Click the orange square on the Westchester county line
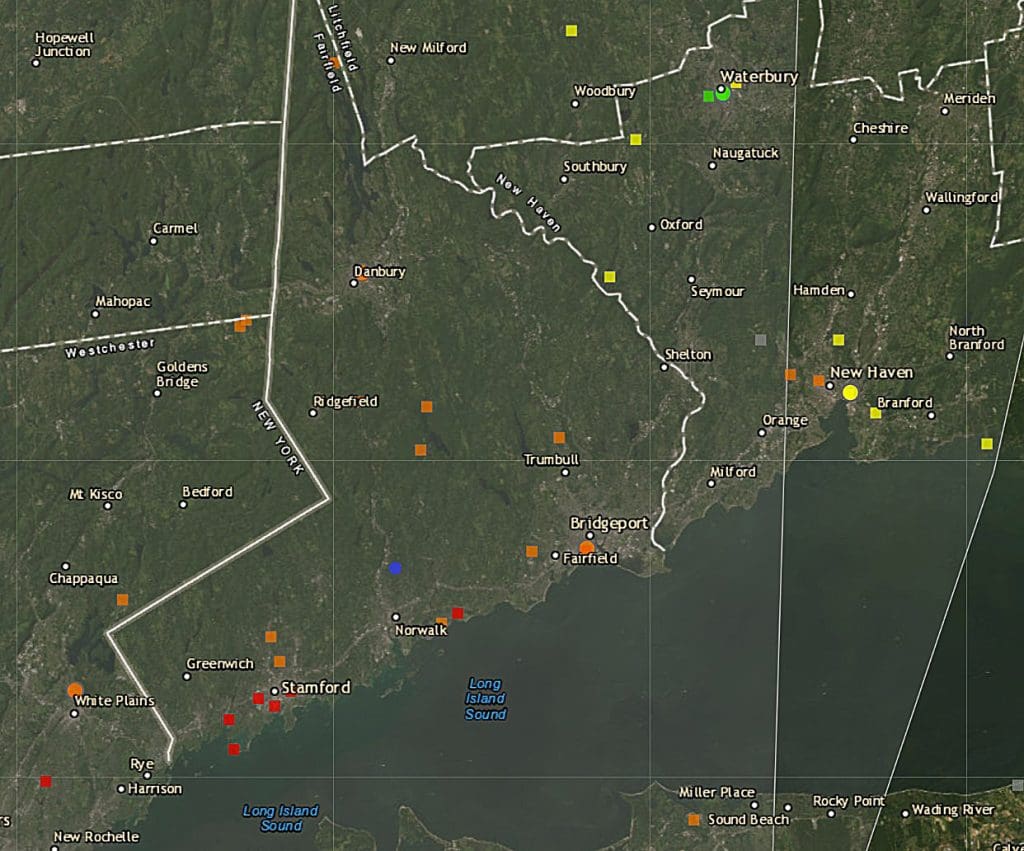The height and width of the screenshot is (851, 1024). click(242, 324)
